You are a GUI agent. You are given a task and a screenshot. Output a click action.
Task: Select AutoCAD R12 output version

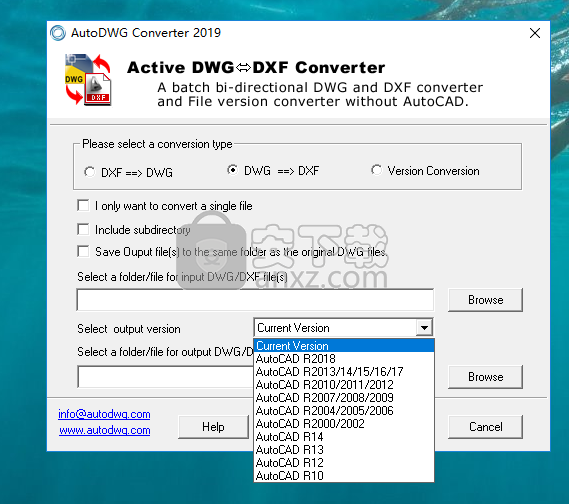pos(344,463)
